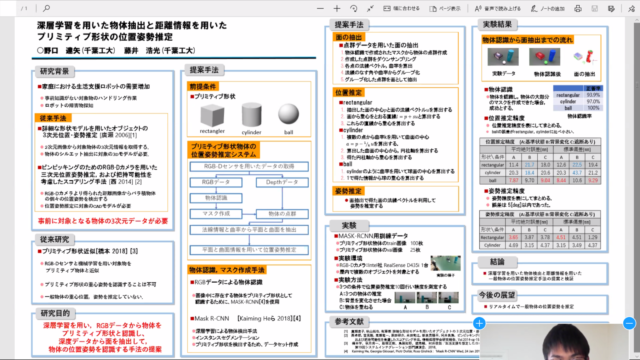The image size is (640, 360).
Task: Click the 結論 section heading
Action: [497, 262]
